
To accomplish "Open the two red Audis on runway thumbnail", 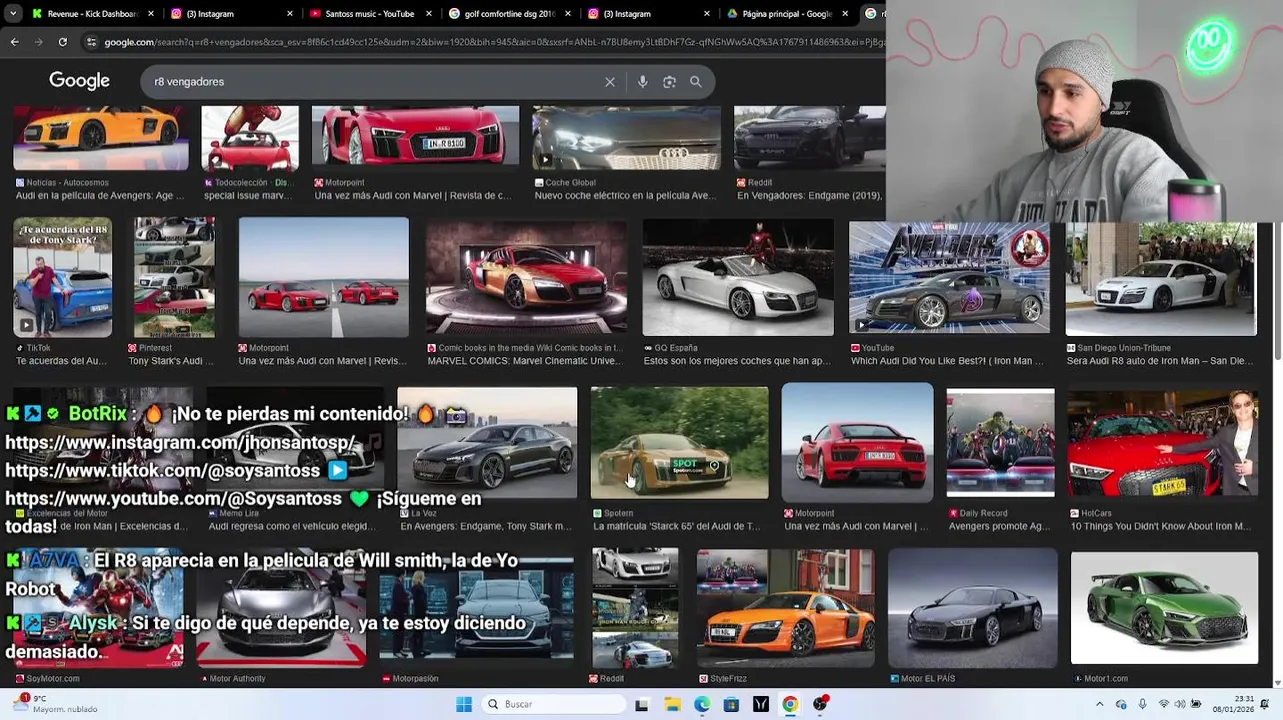I will coord(324,277).
